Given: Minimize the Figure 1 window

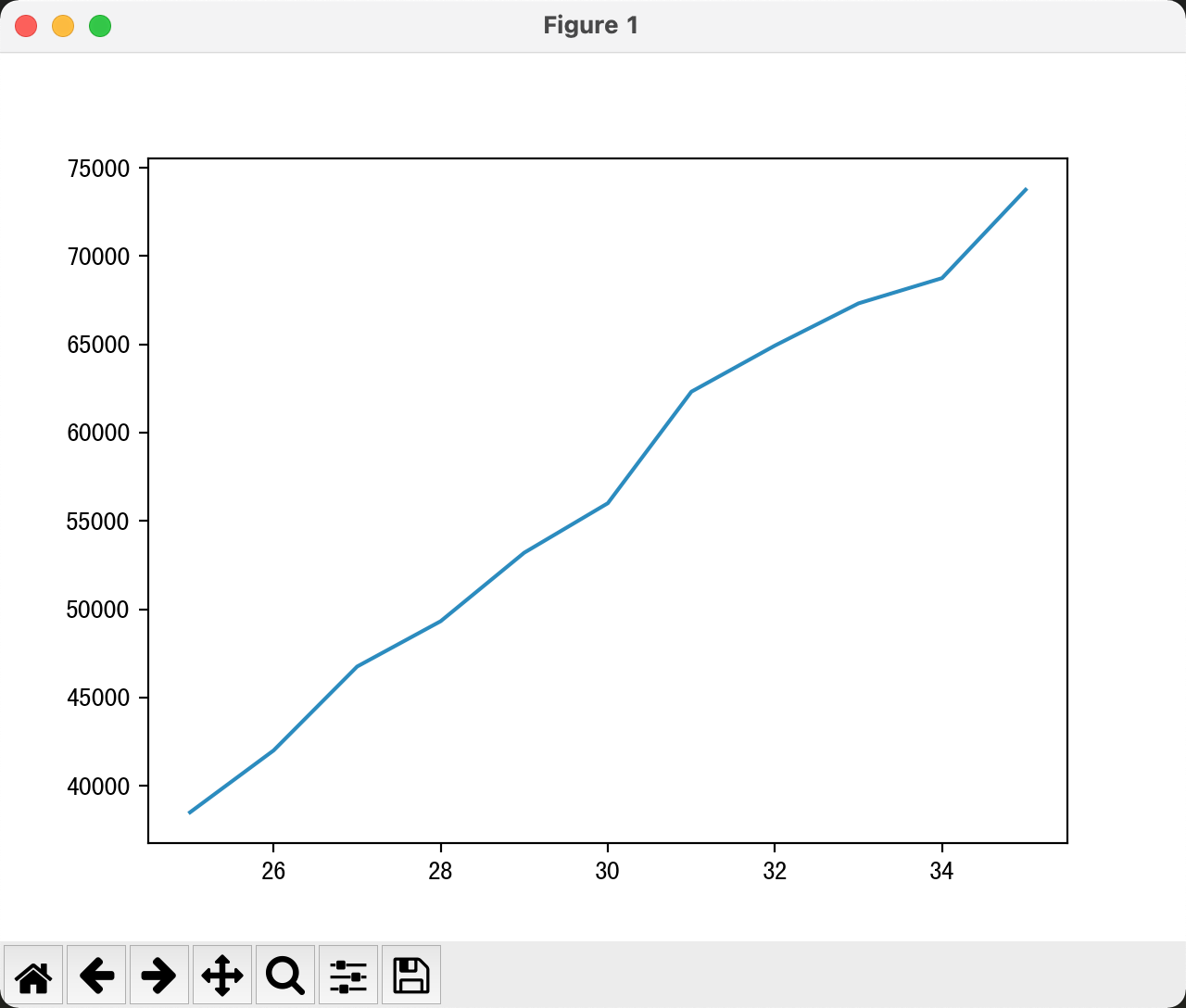Looking at the screenshot, I should [63, 26].
